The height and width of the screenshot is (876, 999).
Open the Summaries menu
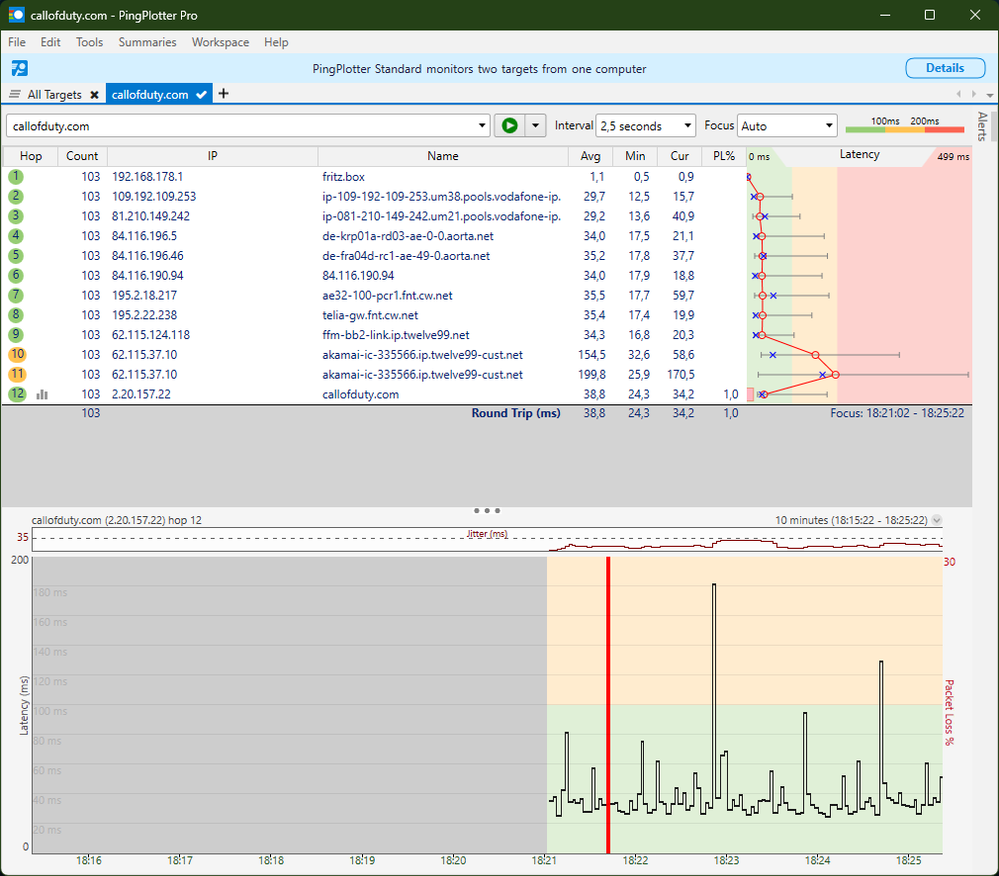147,42
